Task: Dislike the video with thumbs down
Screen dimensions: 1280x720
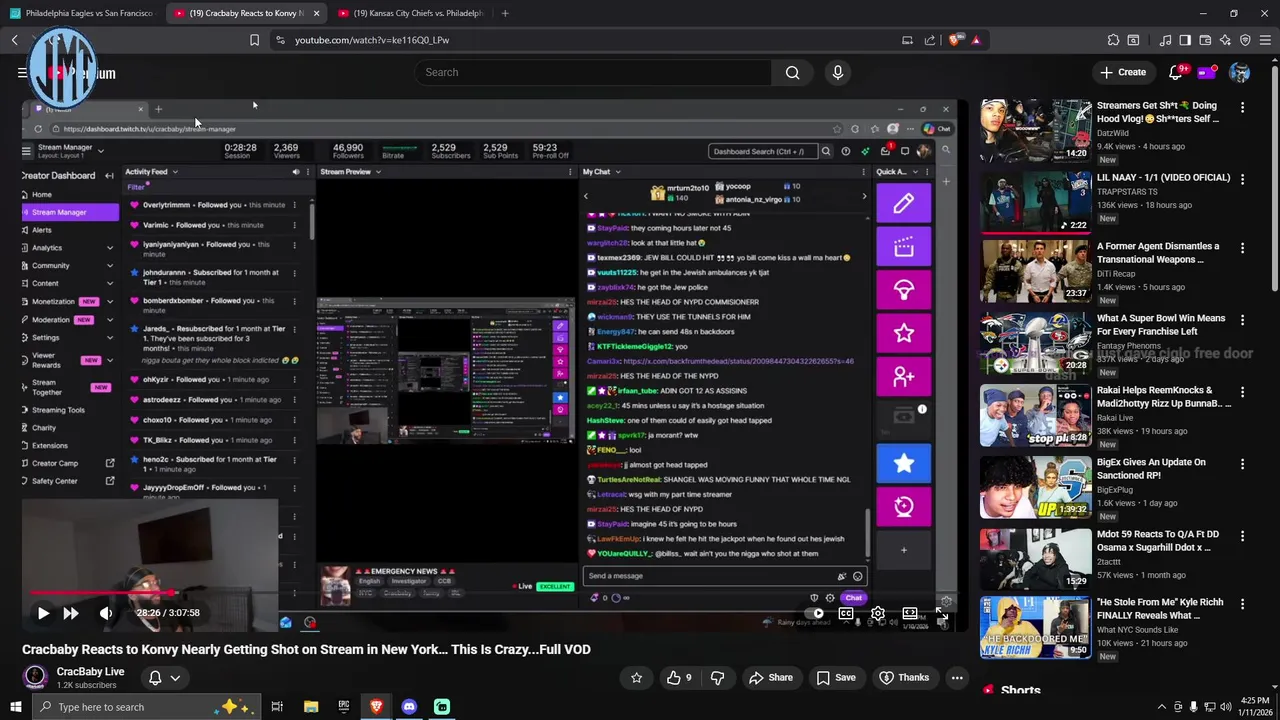Action: [718, 677]
